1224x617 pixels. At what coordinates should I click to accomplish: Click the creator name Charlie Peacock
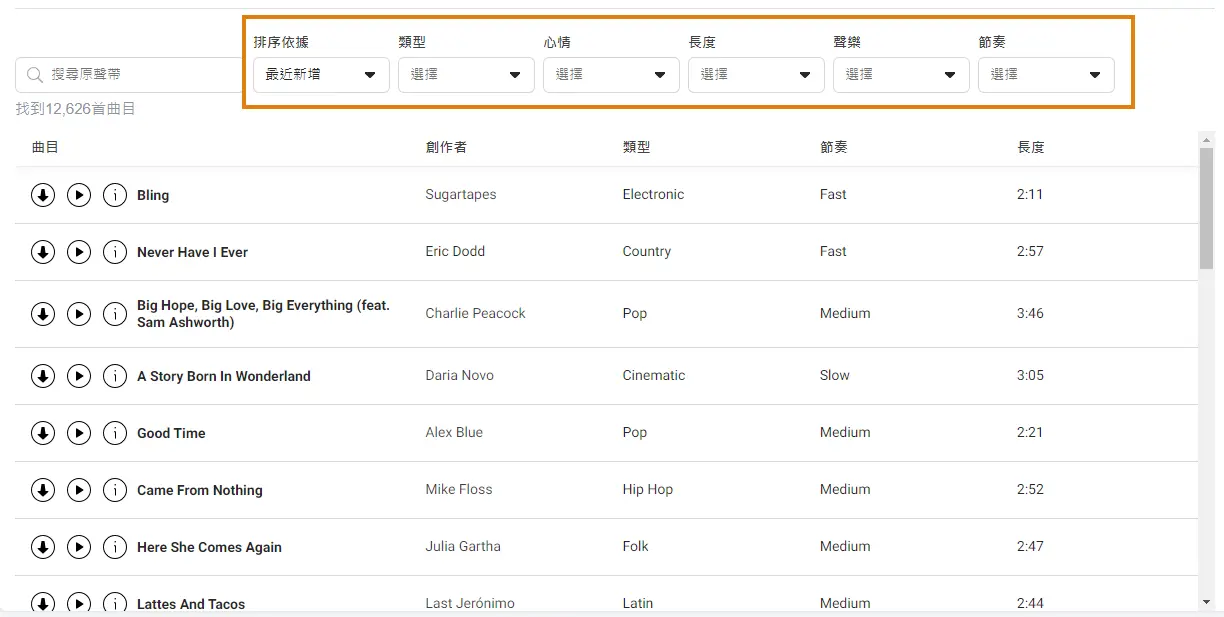(475, 313)
